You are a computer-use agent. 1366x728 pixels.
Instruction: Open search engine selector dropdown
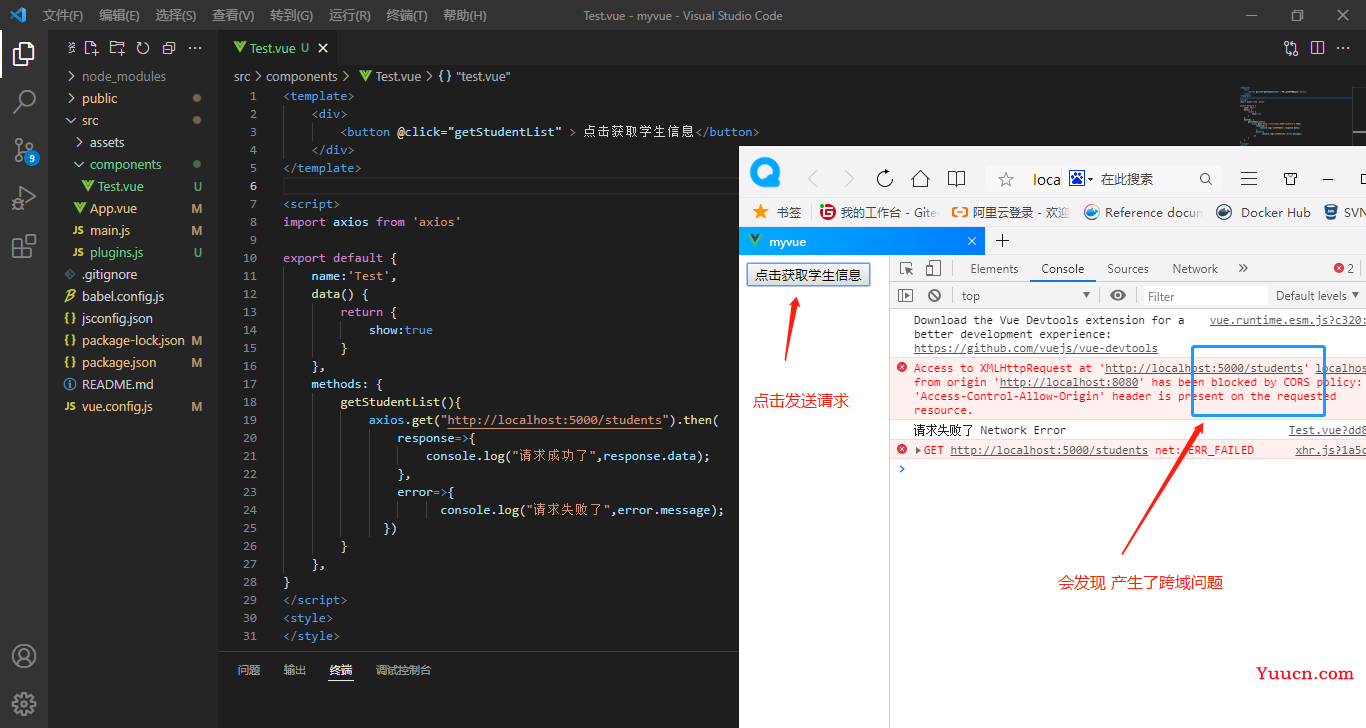(x=1081, y=179)
